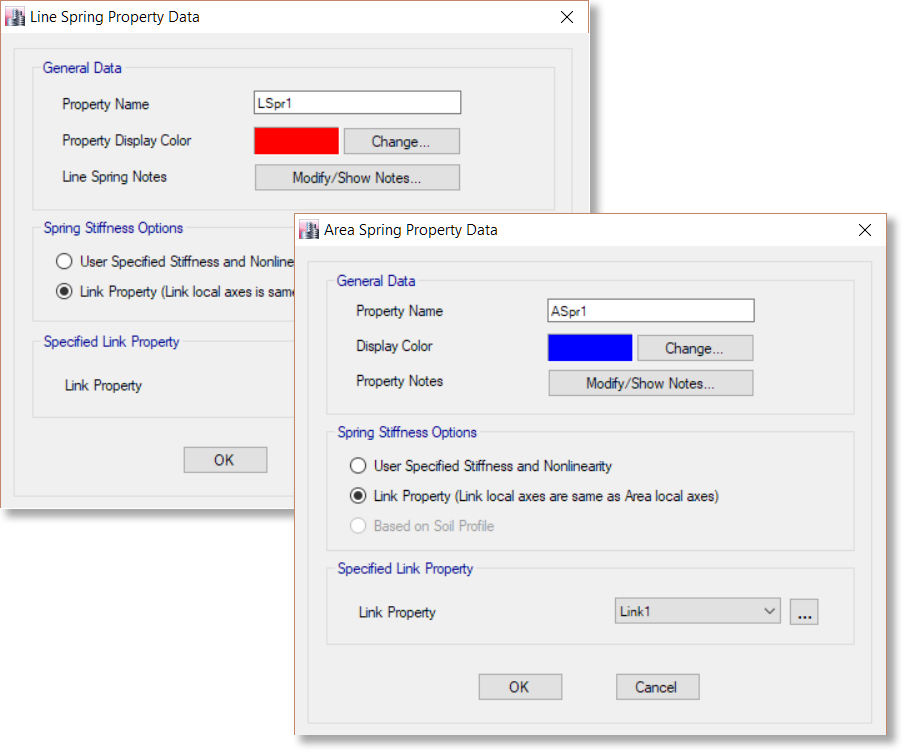Click Change button in Area Spring dialog

point(695,348)
